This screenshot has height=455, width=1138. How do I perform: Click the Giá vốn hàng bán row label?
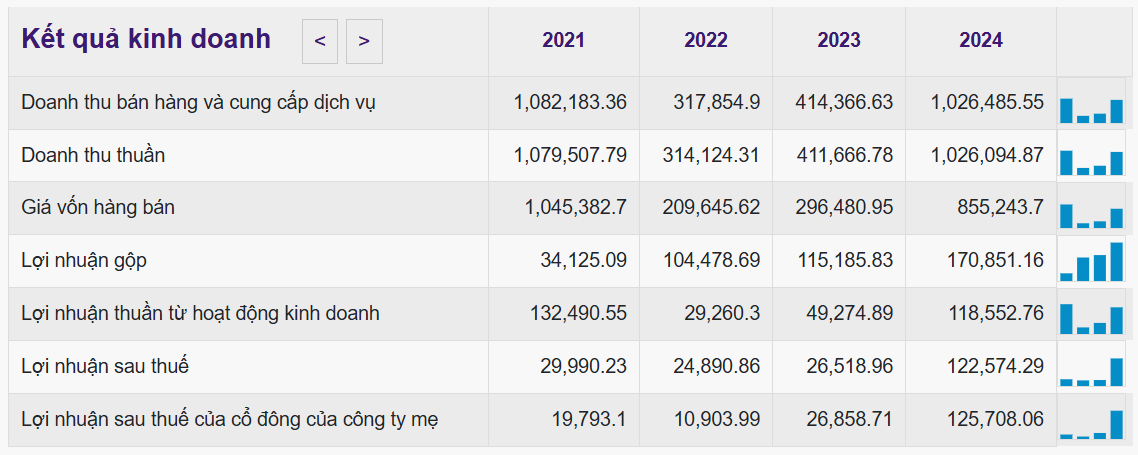pos(98,208)
